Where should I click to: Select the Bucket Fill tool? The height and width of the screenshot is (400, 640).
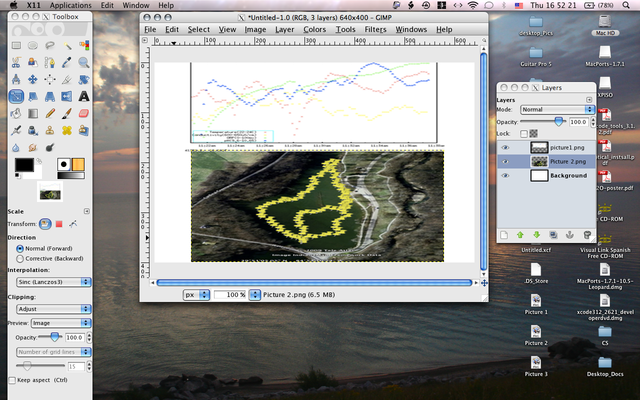16,113
